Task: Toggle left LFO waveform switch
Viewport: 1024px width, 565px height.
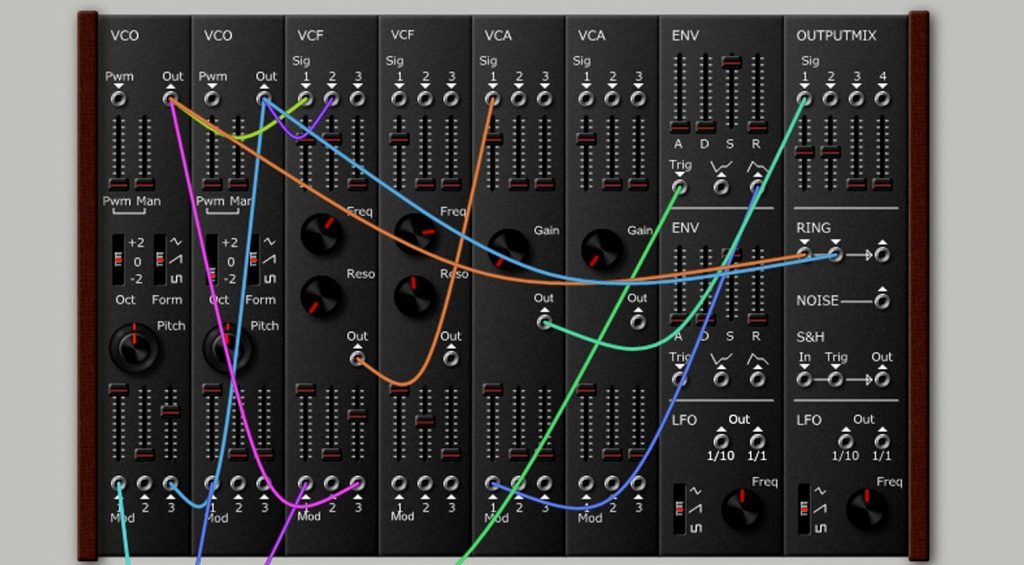Action: (680, 509)
